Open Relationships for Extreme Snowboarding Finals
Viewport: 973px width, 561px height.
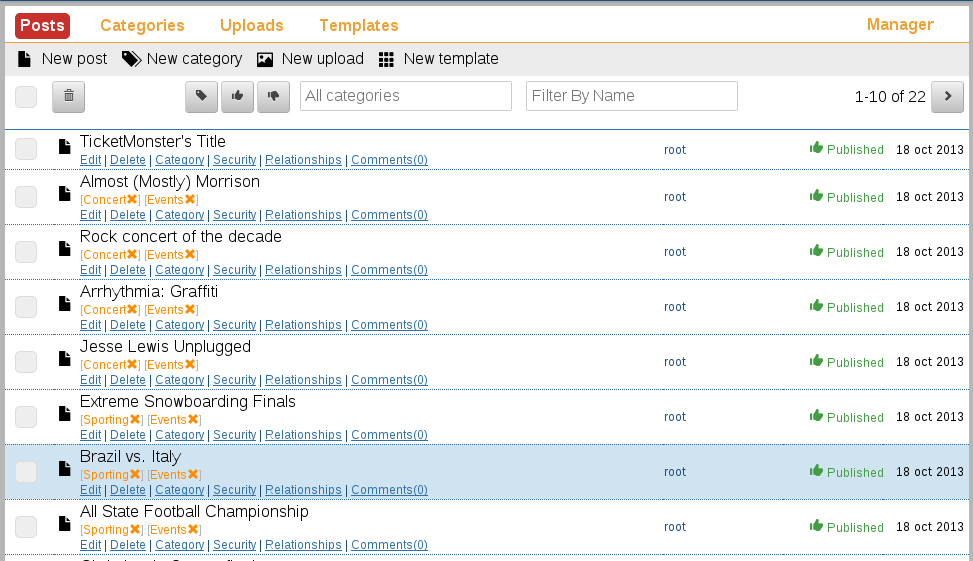(303, 435)
